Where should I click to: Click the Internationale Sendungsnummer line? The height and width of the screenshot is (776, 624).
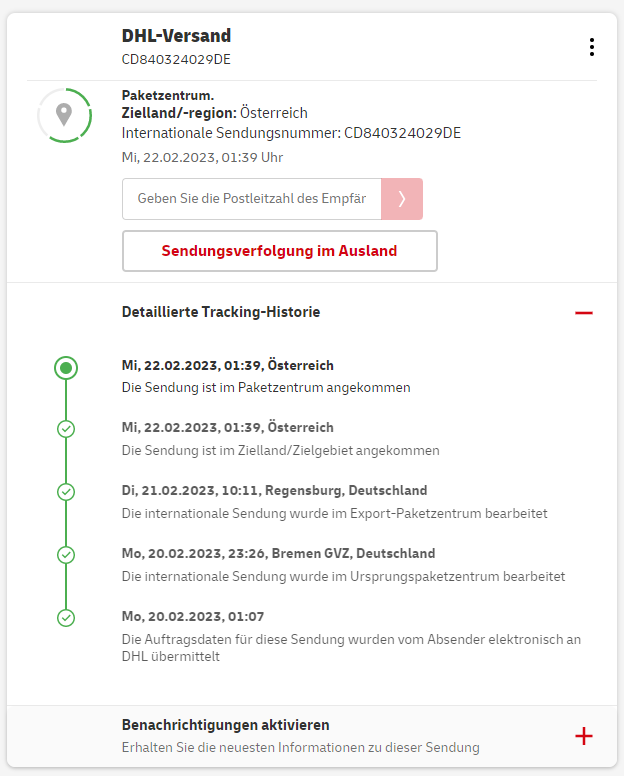click(291, 133)
